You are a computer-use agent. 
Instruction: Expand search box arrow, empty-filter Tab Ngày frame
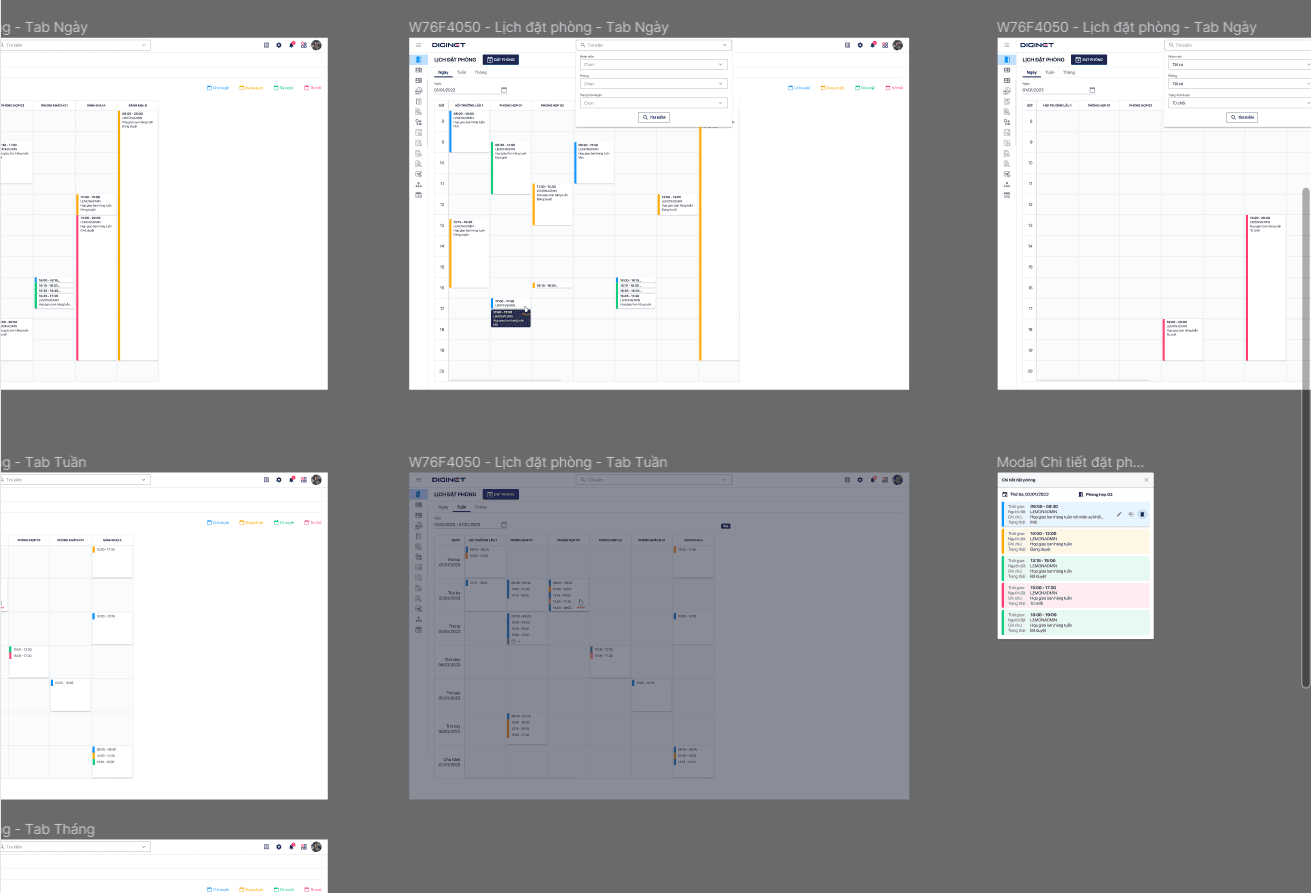(x=724, y=45)
